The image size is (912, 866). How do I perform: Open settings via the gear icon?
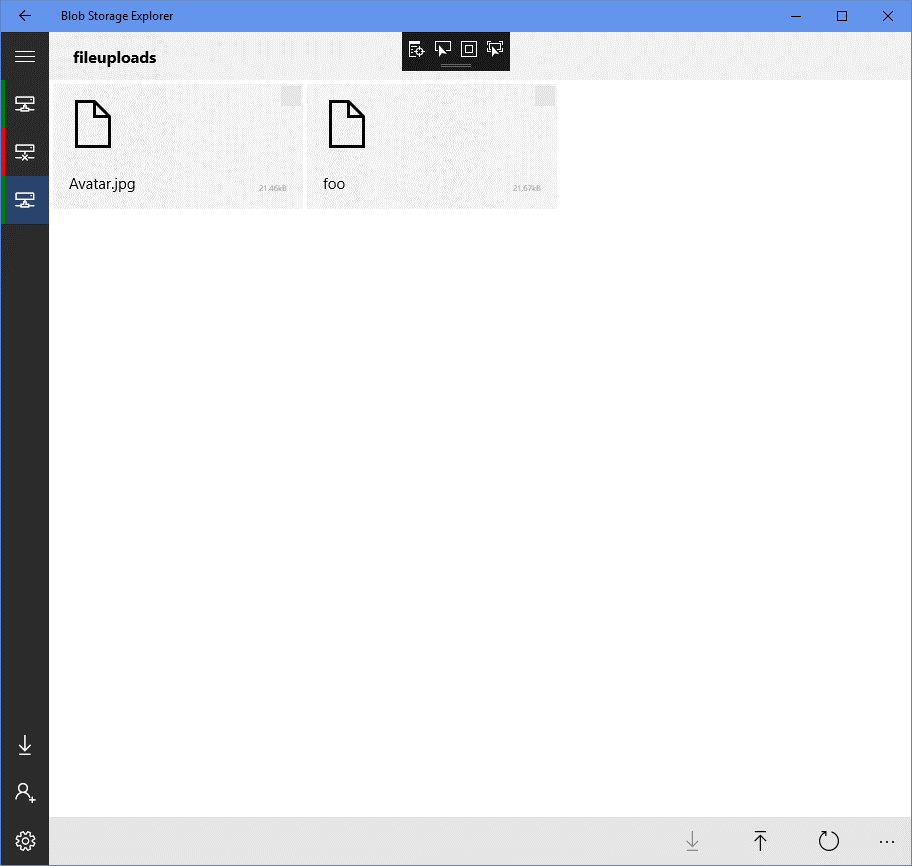pos(25,841)
